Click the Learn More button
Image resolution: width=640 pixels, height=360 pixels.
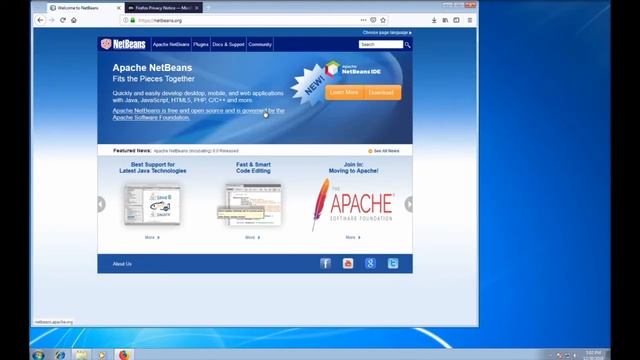[344, 92]
